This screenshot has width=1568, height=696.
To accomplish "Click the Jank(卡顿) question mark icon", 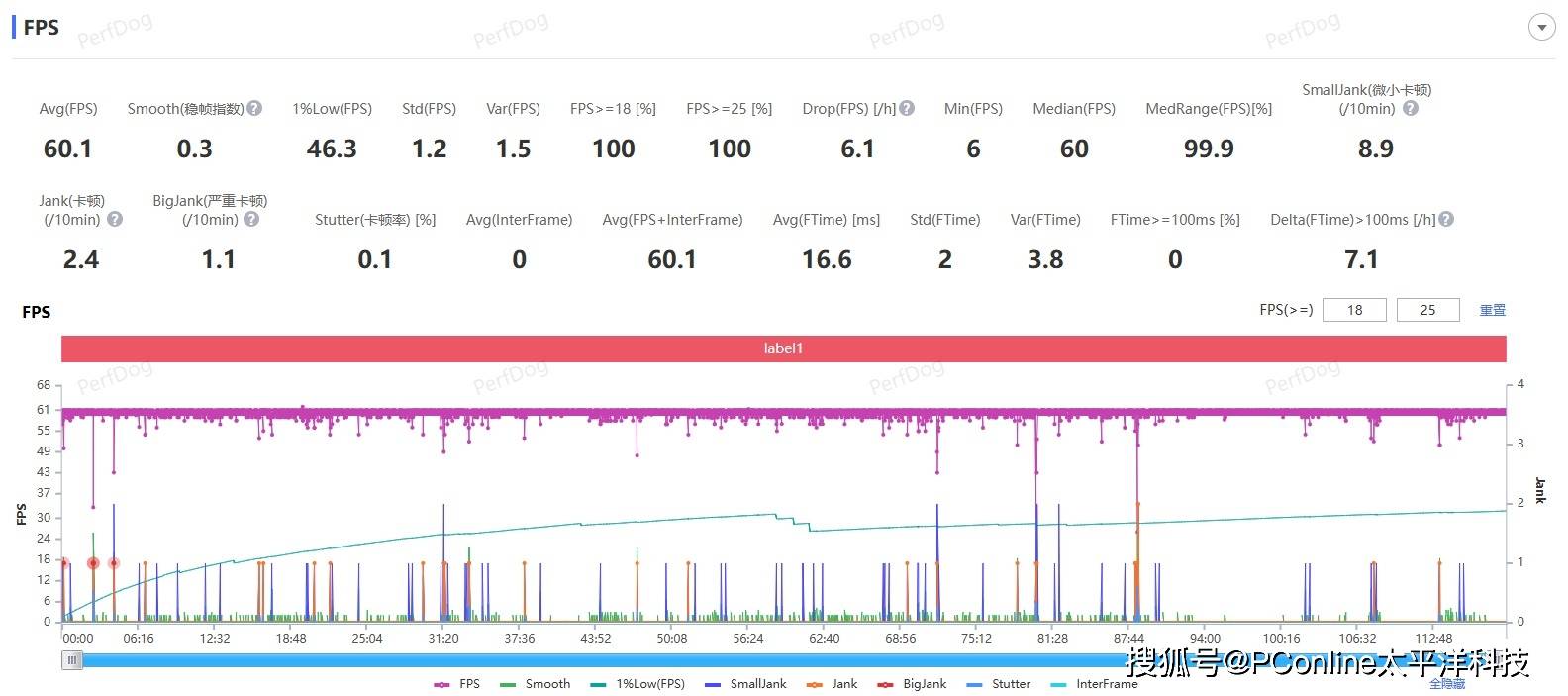I will [115, 220].
